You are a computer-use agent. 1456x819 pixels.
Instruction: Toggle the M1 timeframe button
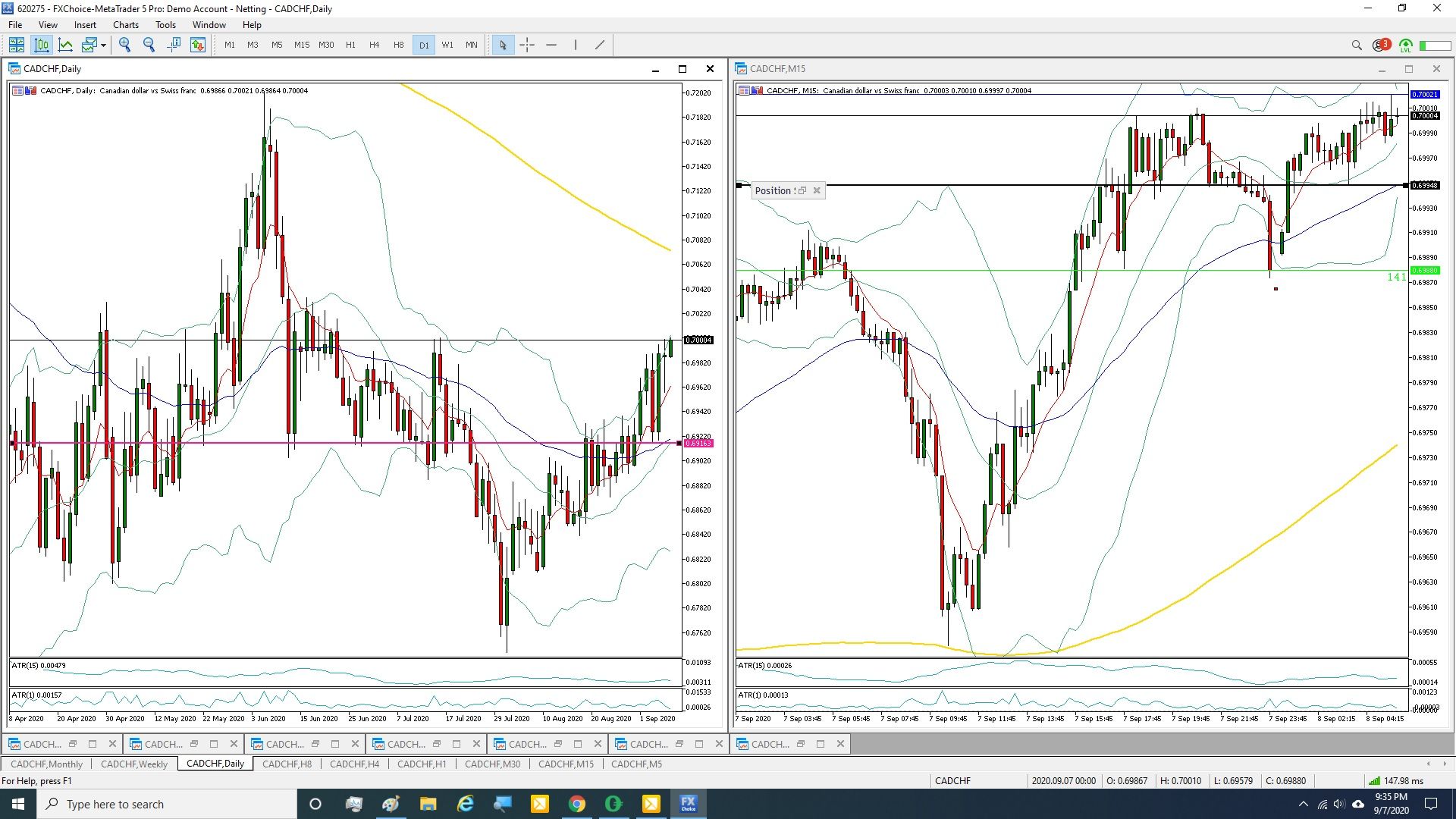[230, 45]
